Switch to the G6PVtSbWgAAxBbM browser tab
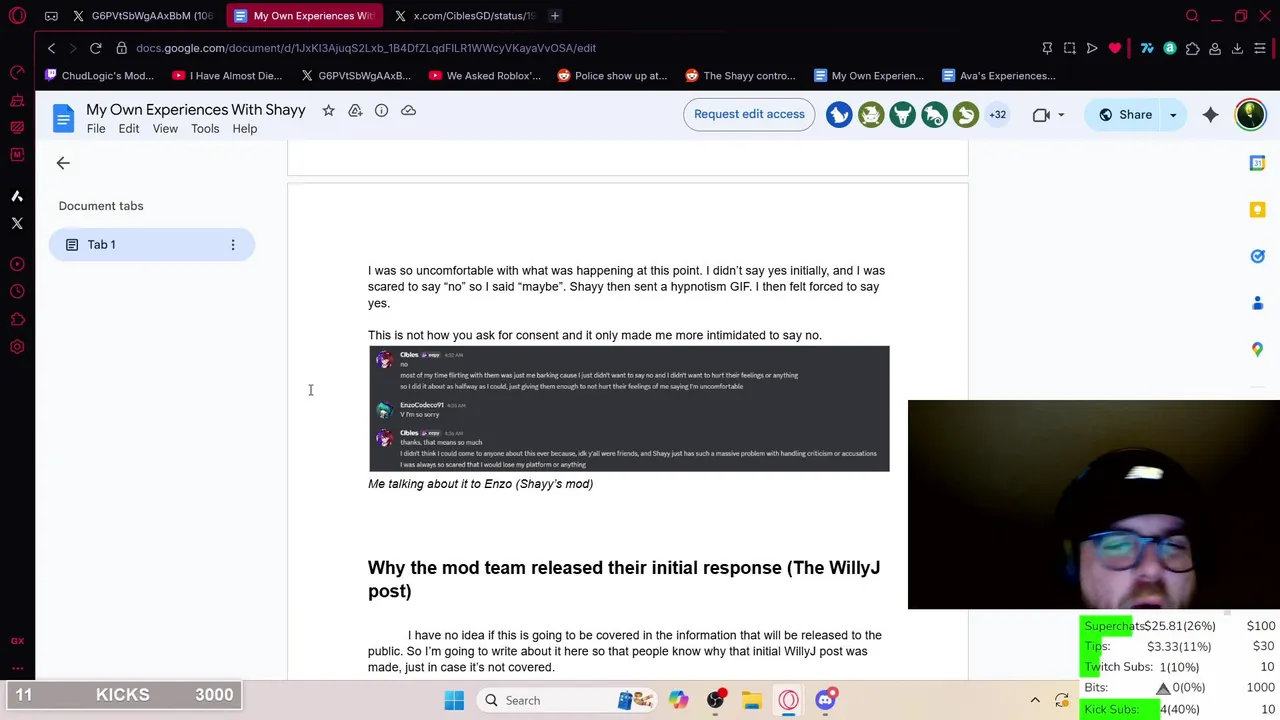Viewport: 1280px width, 720px height. 143,16
